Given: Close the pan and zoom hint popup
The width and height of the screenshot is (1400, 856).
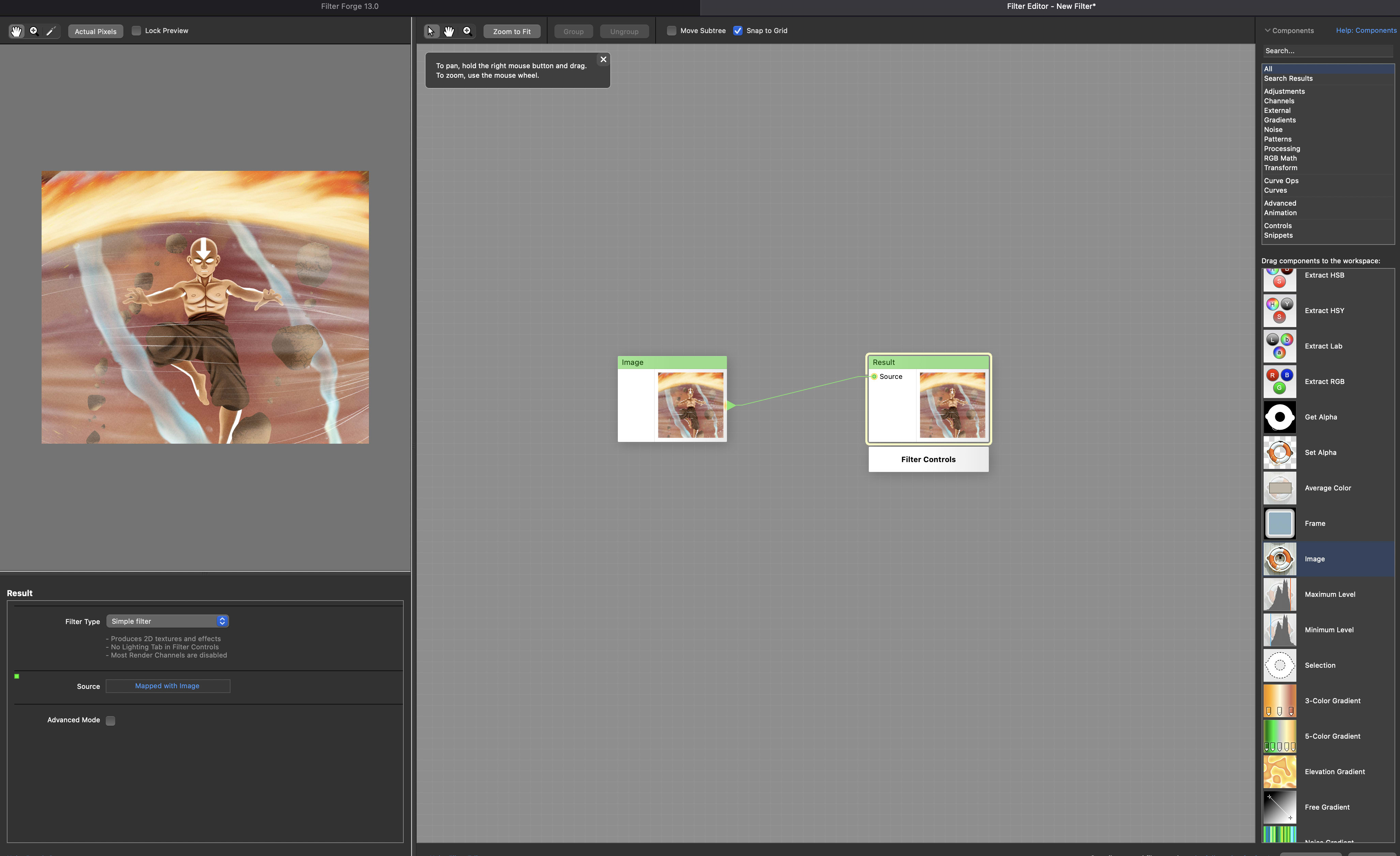Looking at the screenshot, I should (604, 59).
